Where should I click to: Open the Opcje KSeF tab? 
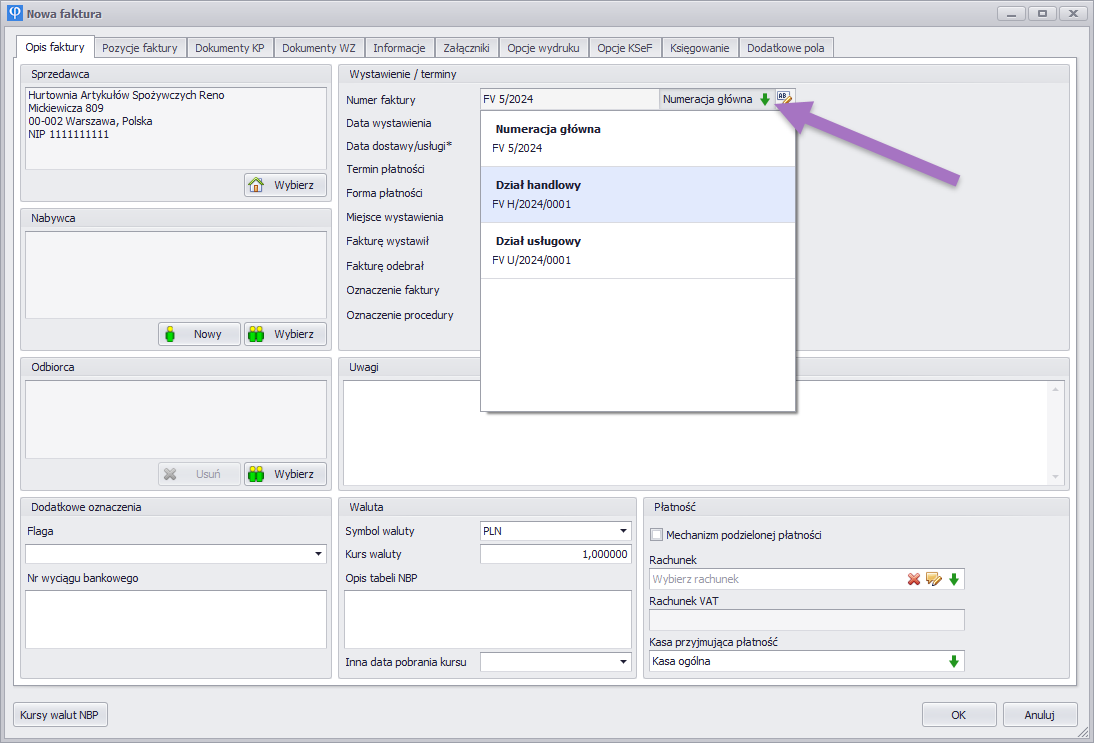(x=625, y=48)
